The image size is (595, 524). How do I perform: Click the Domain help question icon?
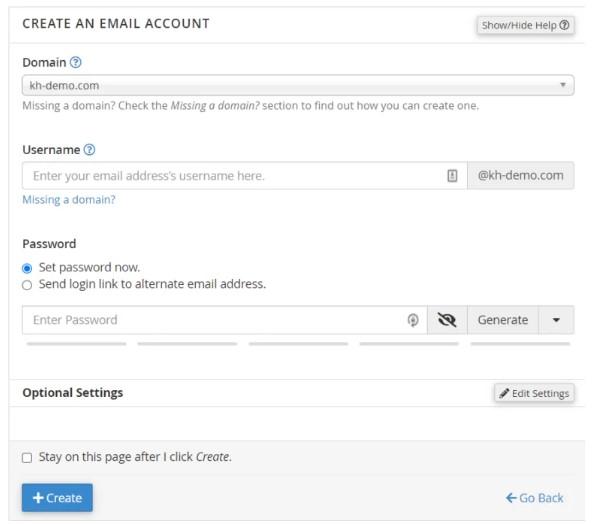[x=76, y=62]
